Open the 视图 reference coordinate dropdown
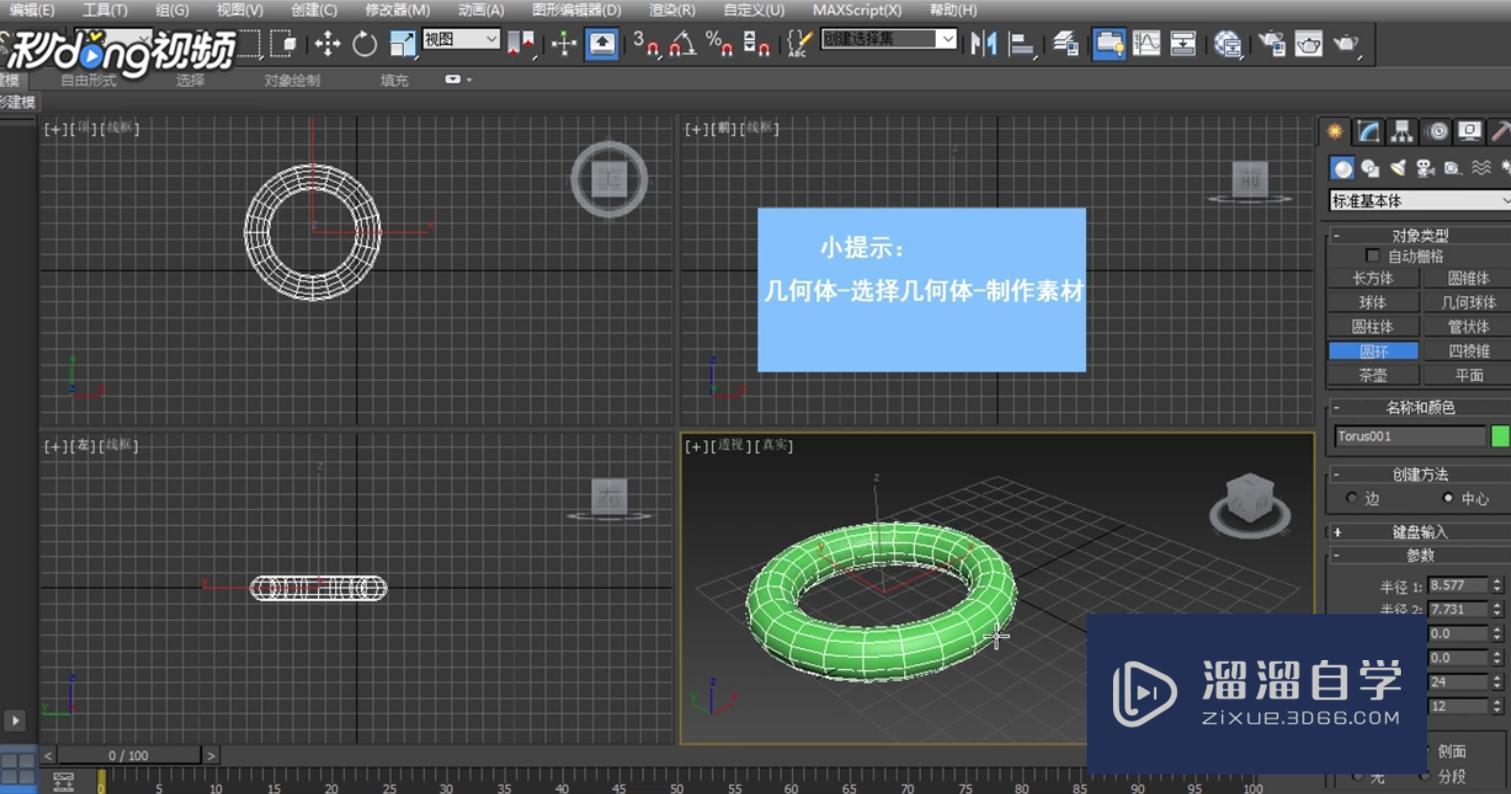Screen dimensions: 1511x794 (x=461, y=39)
